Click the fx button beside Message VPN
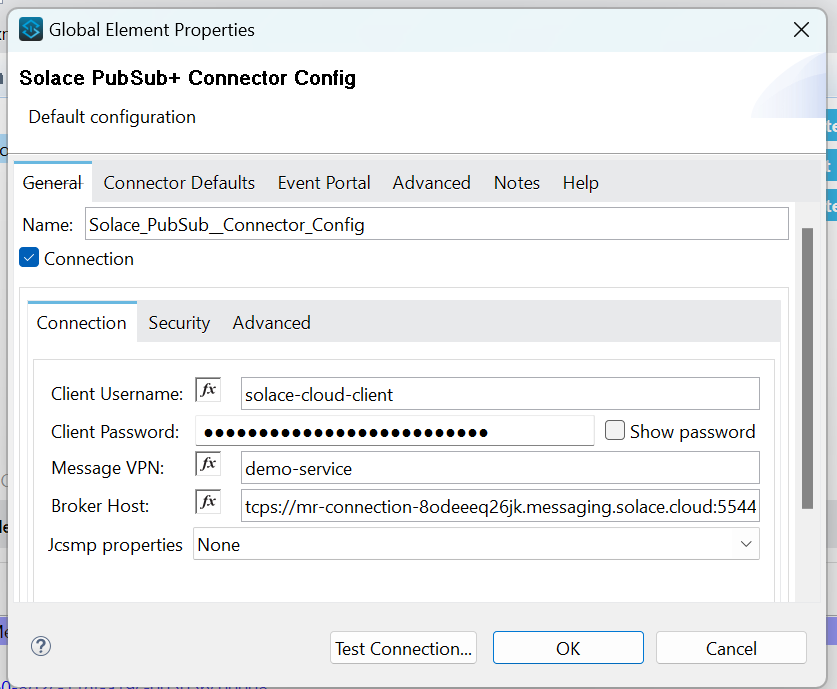This screenshot has width=837, height=689. pyautogui.click(x=208, y=464)
